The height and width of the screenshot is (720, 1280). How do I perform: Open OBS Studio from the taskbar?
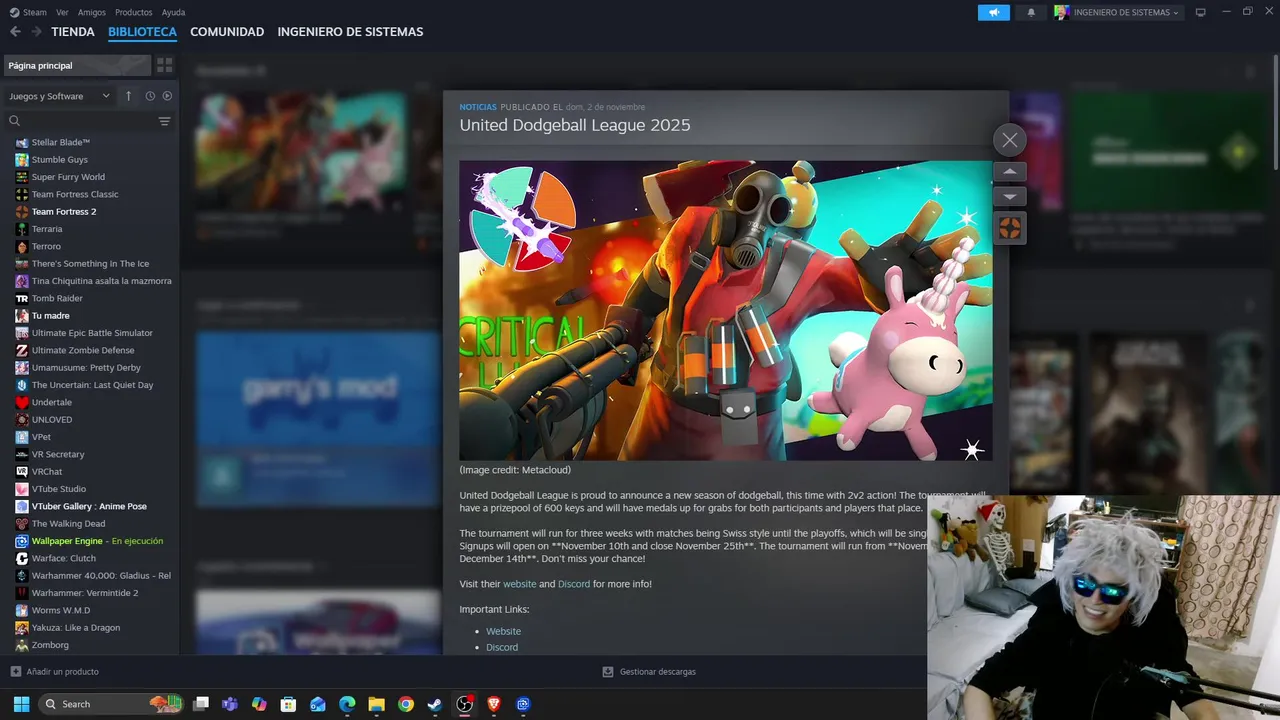(464, 704)
